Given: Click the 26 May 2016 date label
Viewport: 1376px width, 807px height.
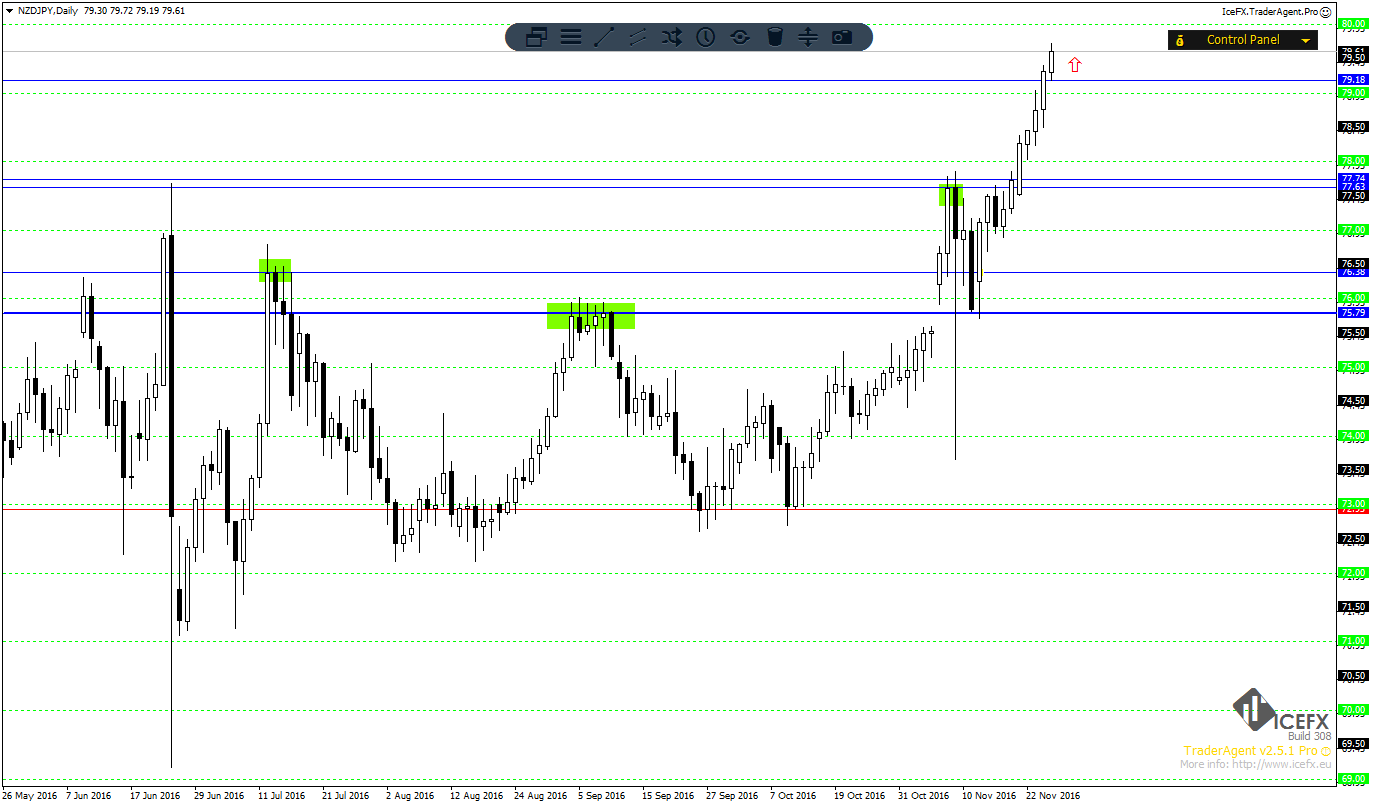Looking at the screenshot, I should tap(29, 796).
